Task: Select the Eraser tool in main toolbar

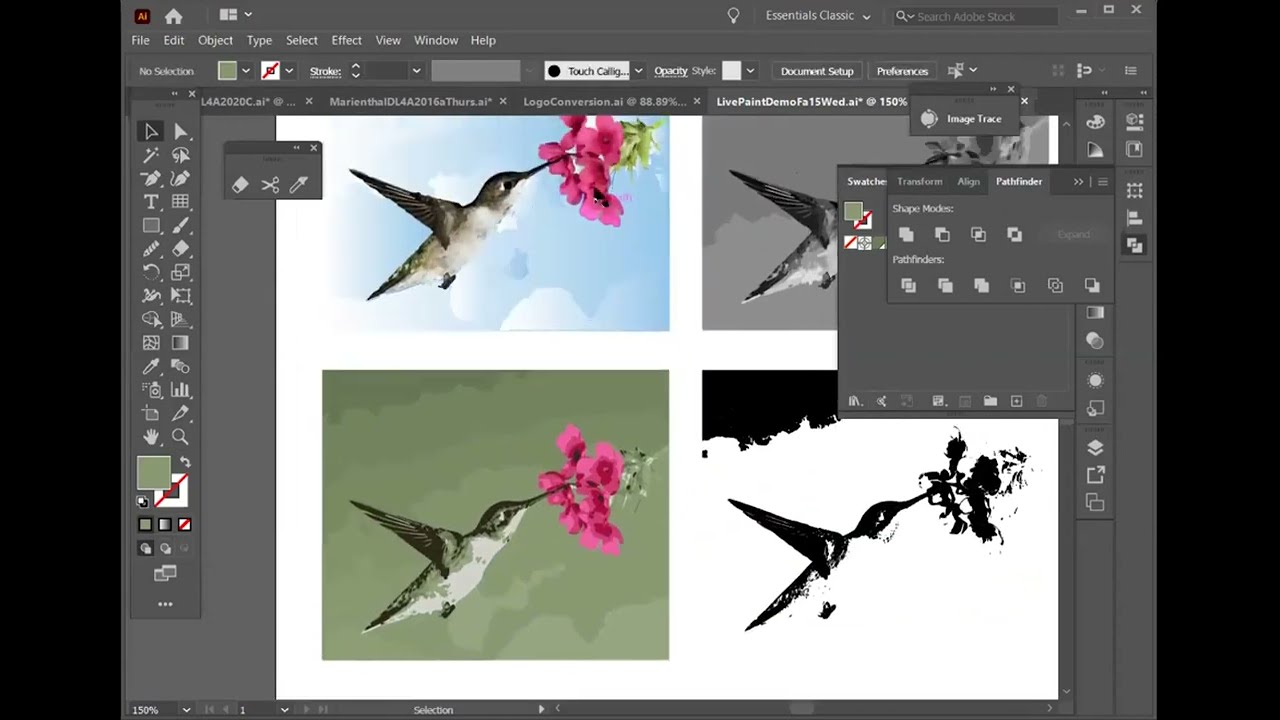Action: click(x=181, y=249)
